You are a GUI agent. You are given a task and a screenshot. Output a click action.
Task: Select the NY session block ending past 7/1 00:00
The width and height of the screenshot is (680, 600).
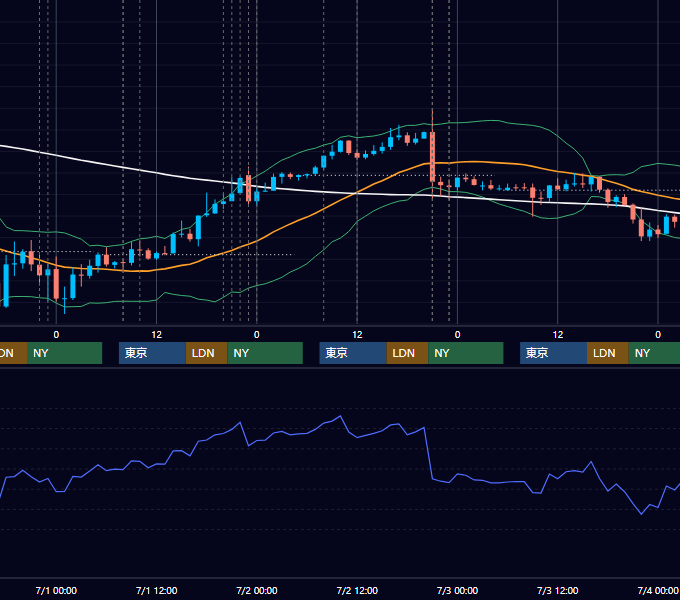64,353
